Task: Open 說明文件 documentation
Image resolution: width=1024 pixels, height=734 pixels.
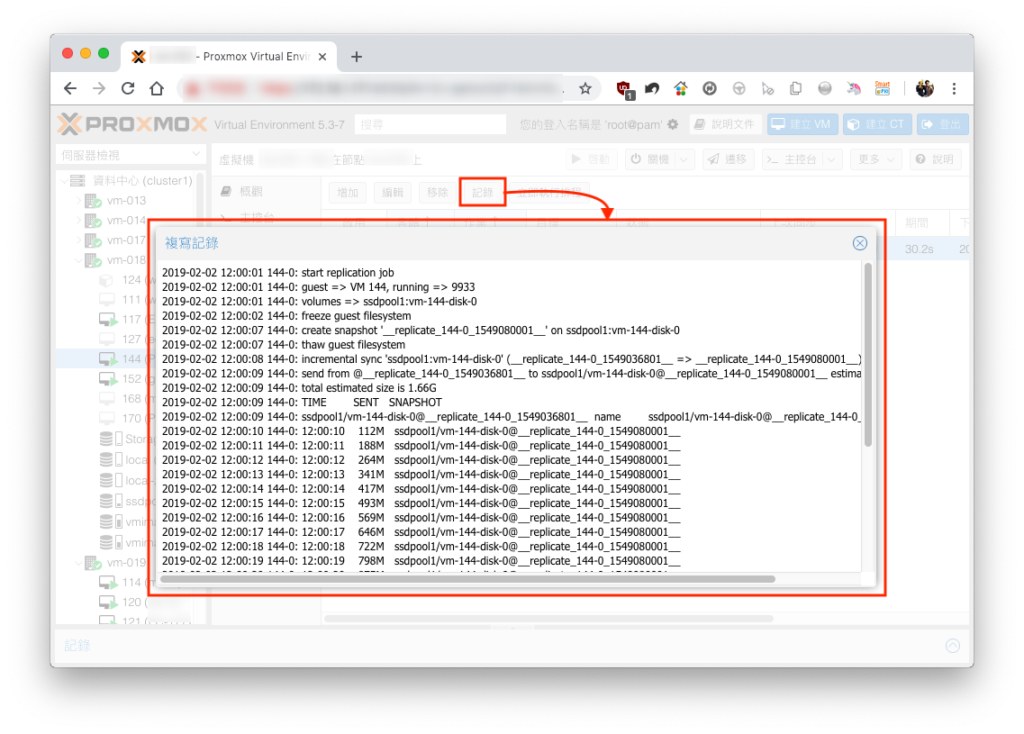Action: pyautogui.click(x=725, y=124)
